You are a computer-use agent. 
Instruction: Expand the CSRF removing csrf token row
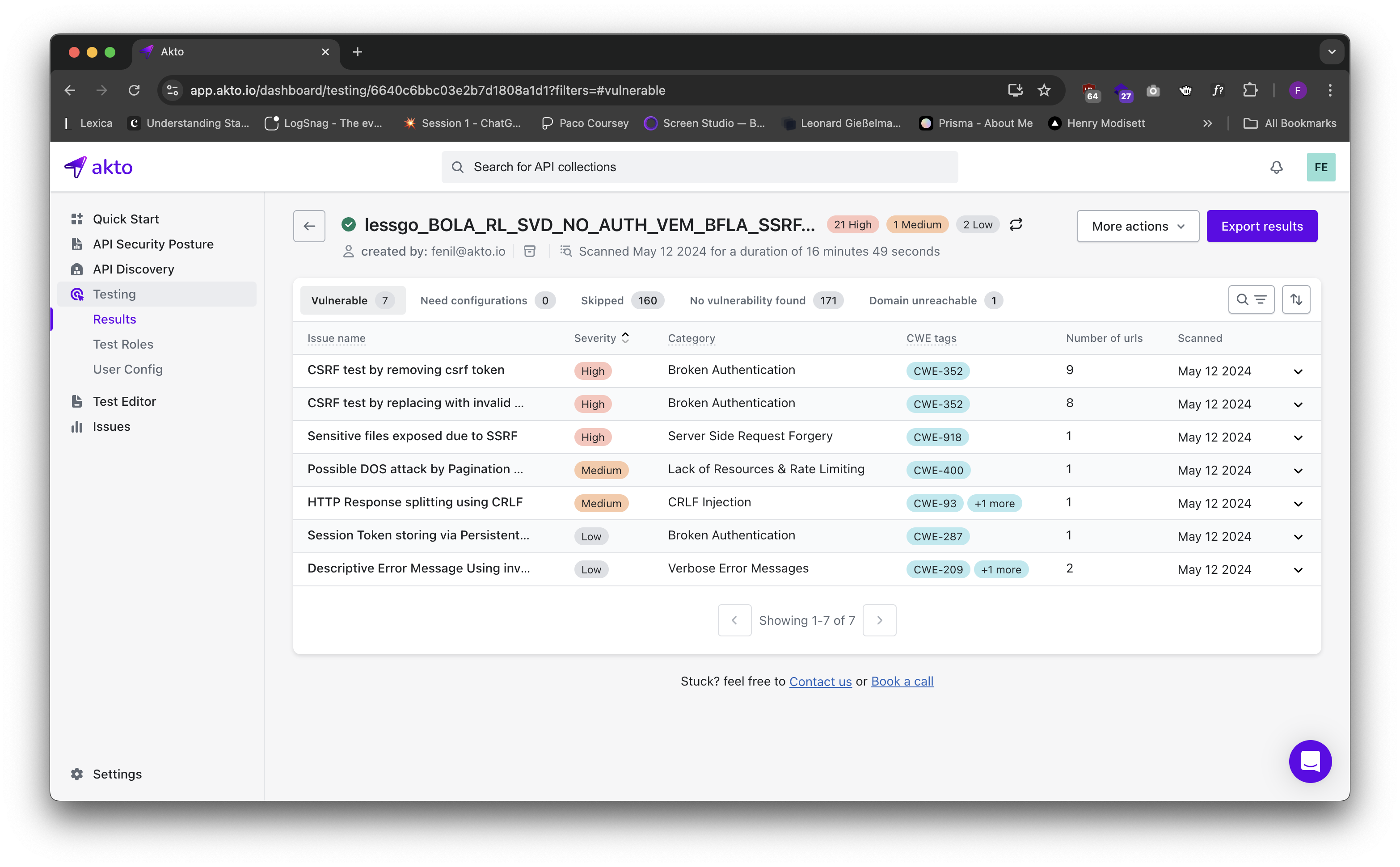(x=1298, y=371)
